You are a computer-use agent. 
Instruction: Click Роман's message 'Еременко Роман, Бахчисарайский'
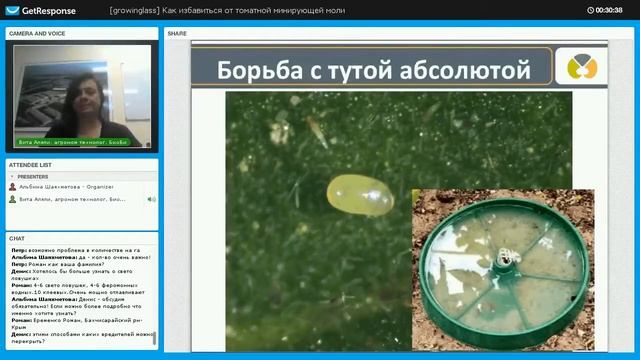[77, 324]
